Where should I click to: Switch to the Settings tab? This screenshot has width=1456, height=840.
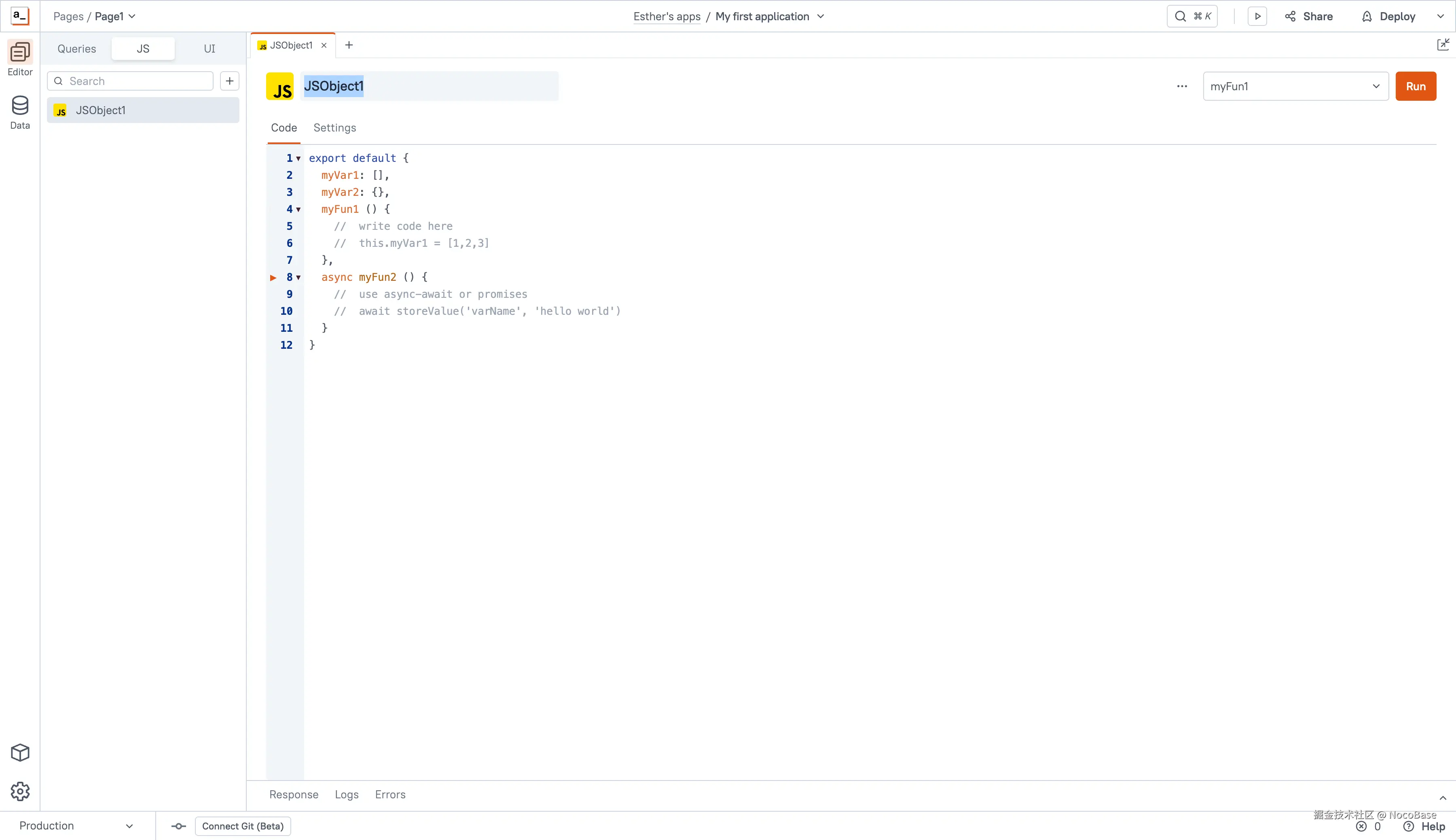(x=335, y=127)
